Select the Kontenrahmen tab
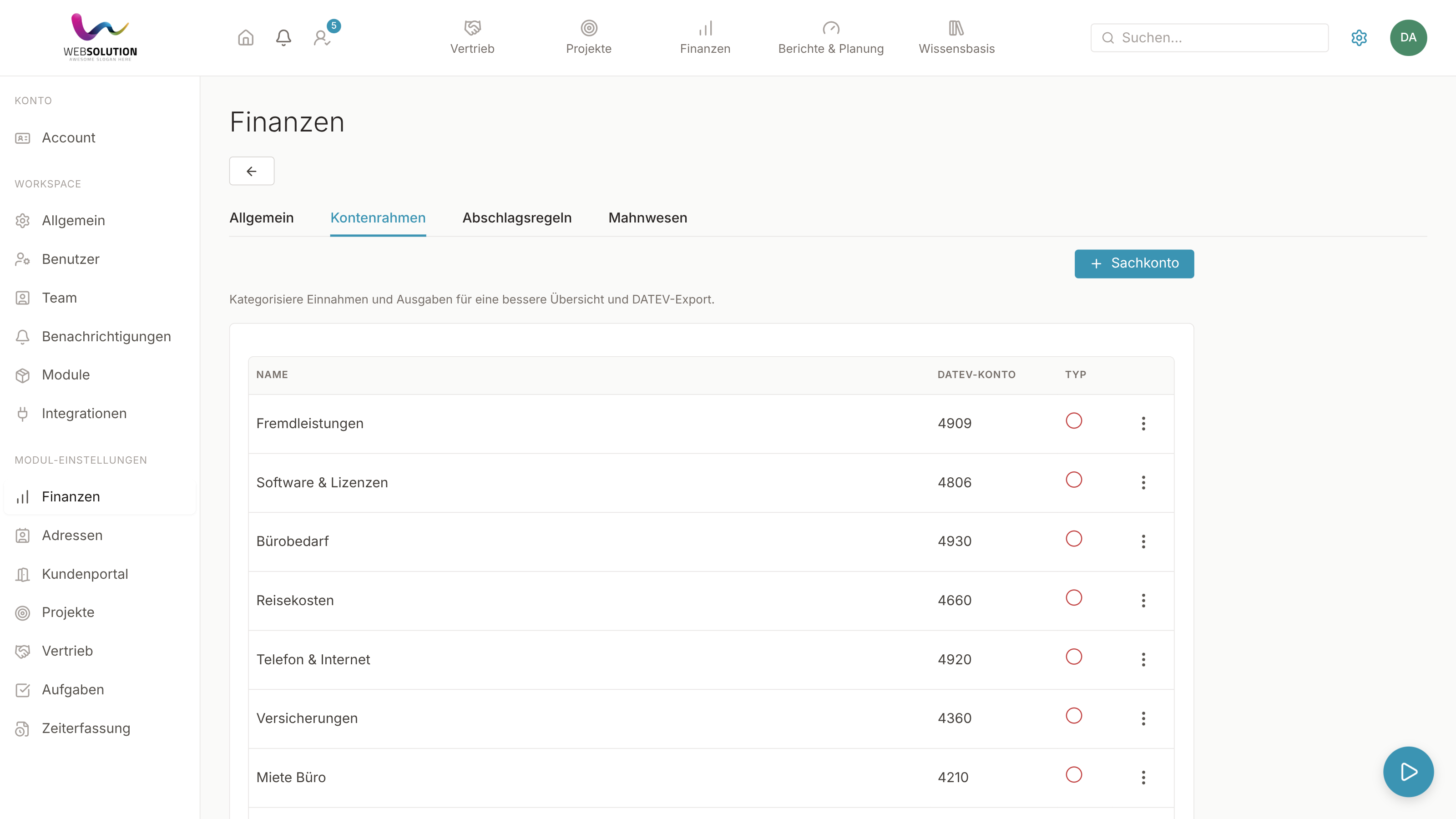This screenshot has height=819, width=1456. pyautogui.click(x=378, y=218)
